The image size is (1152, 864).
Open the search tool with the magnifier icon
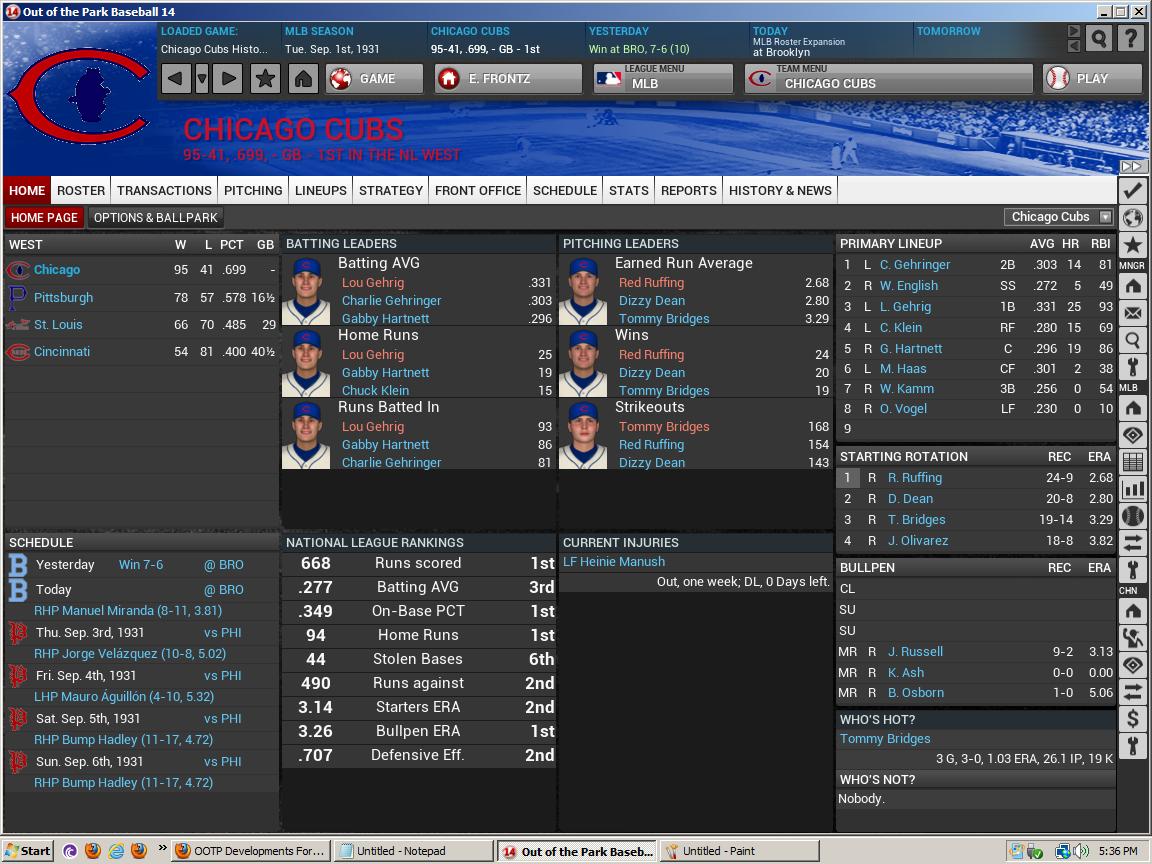[1098, 38]
